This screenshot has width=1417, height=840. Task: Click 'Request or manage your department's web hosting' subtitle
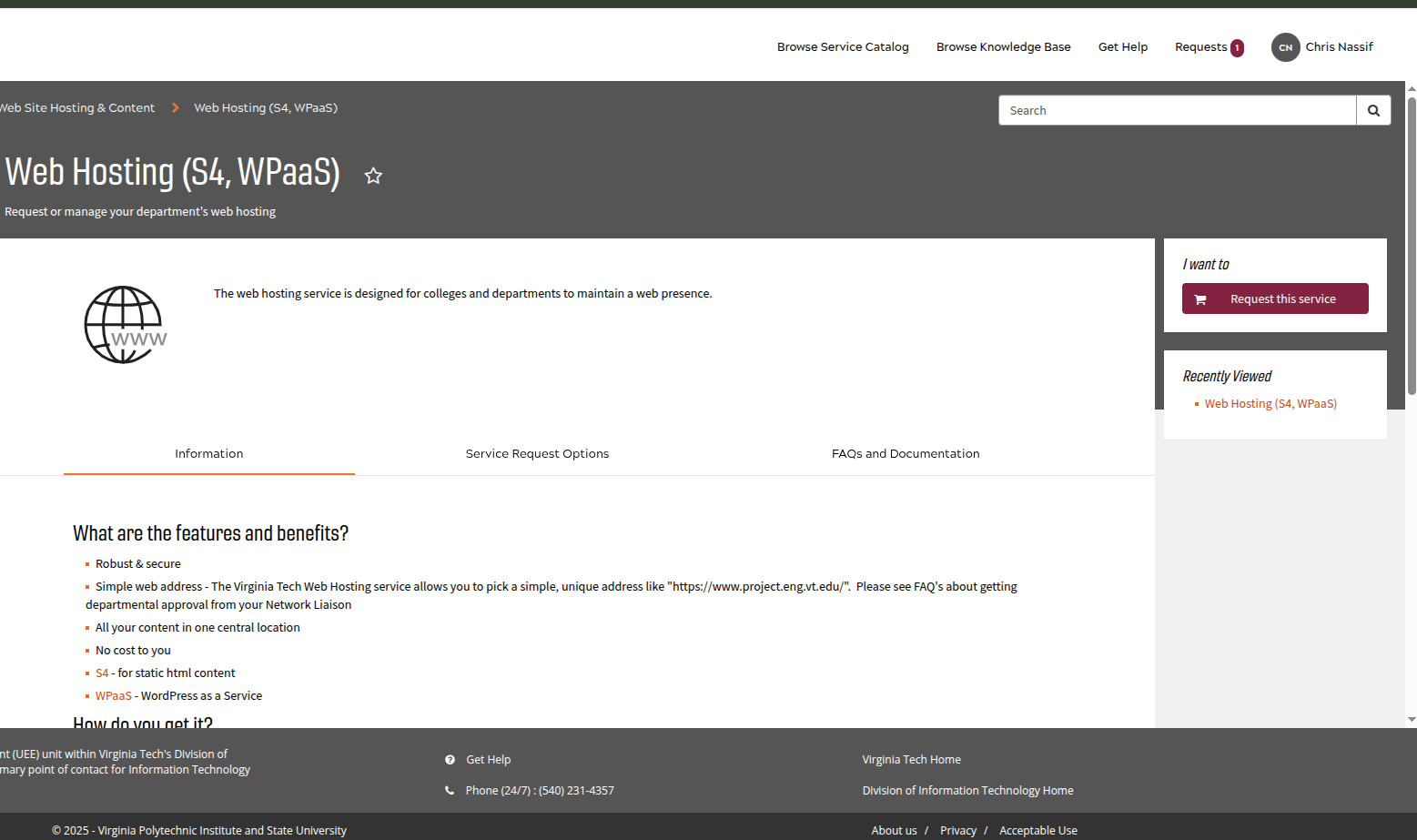click(x=140, y=212)
